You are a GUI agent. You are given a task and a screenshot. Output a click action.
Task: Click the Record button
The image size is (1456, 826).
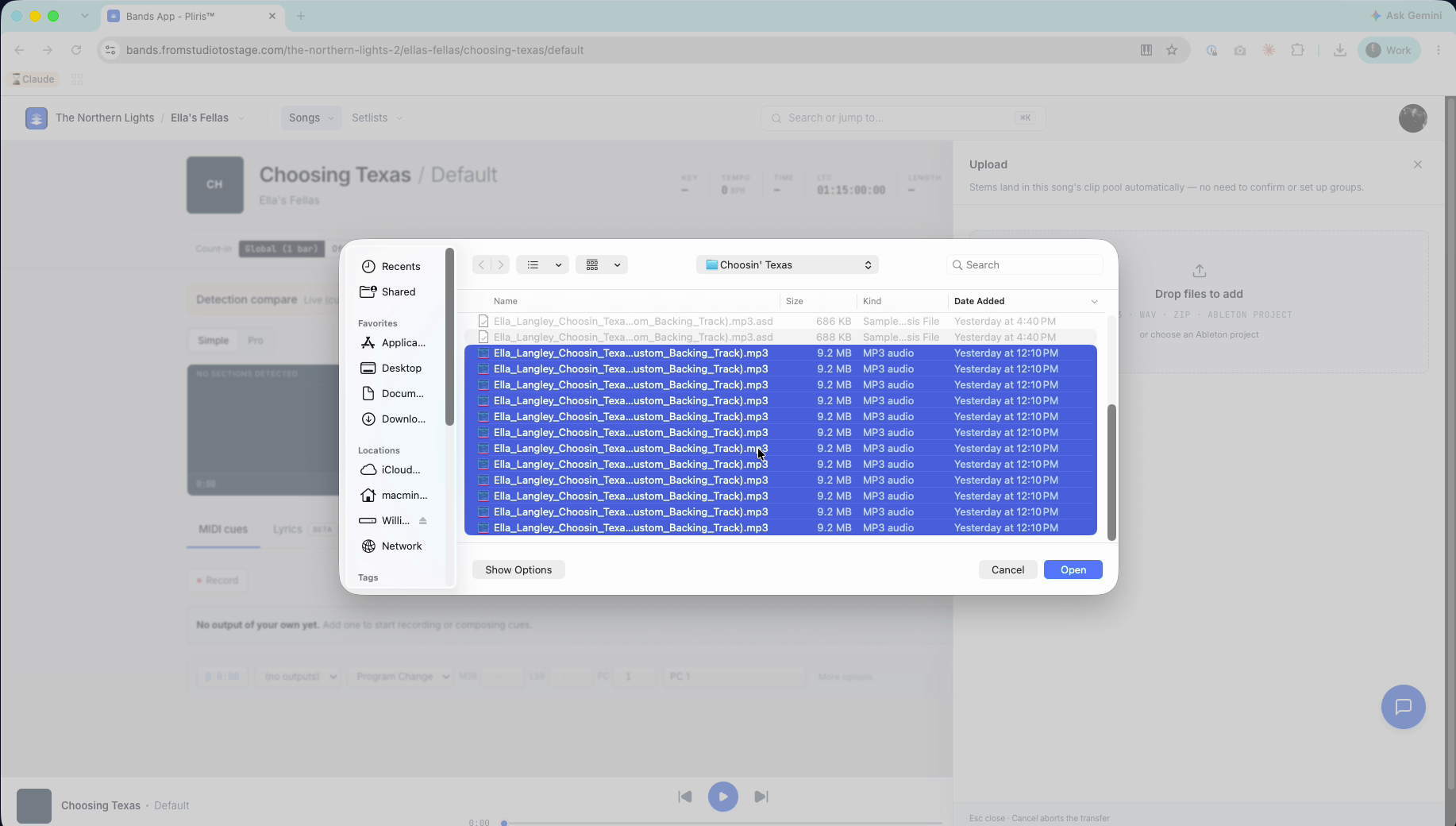point(217,580)
